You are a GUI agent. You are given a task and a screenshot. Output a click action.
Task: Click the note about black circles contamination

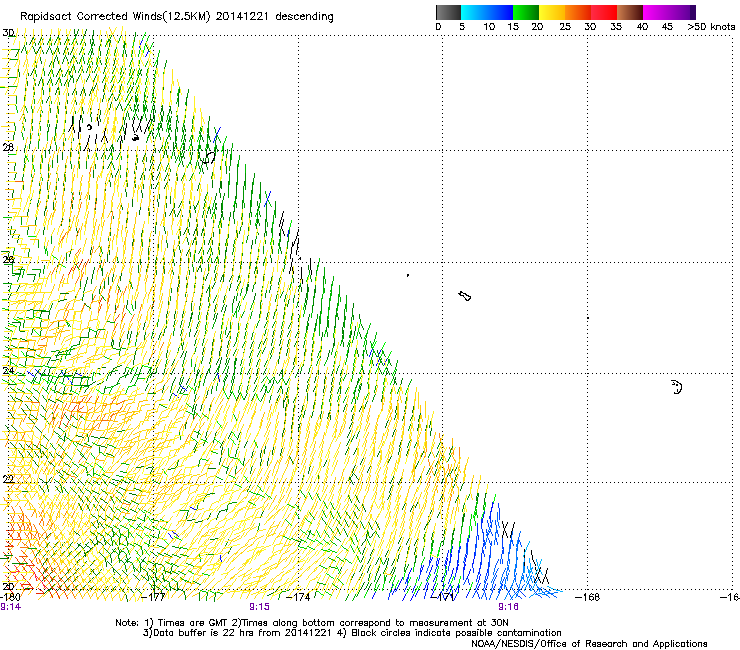pyautogui.click(x=456, y=633)
